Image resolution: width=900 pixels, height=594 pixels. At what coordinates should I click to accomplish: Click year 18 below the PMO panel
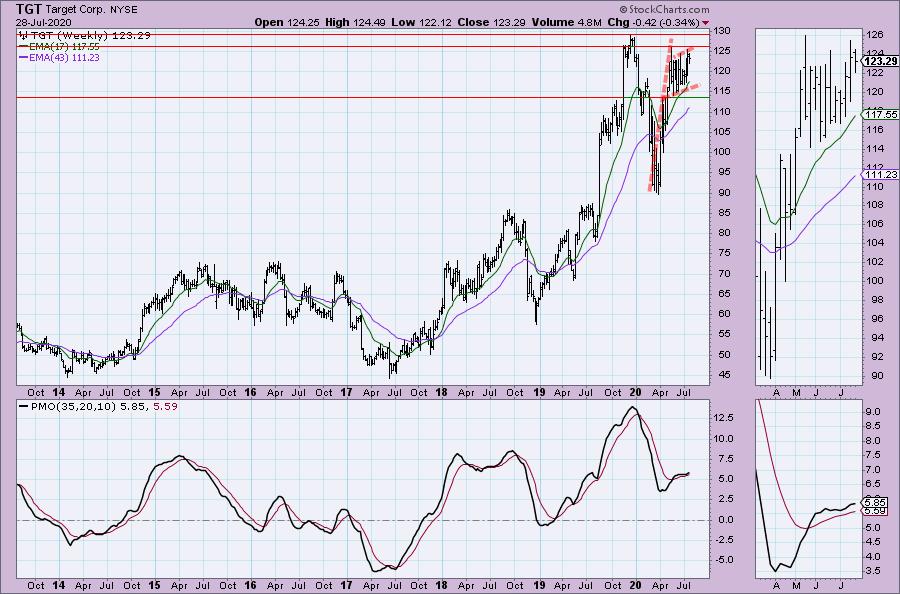click(441, 585)
